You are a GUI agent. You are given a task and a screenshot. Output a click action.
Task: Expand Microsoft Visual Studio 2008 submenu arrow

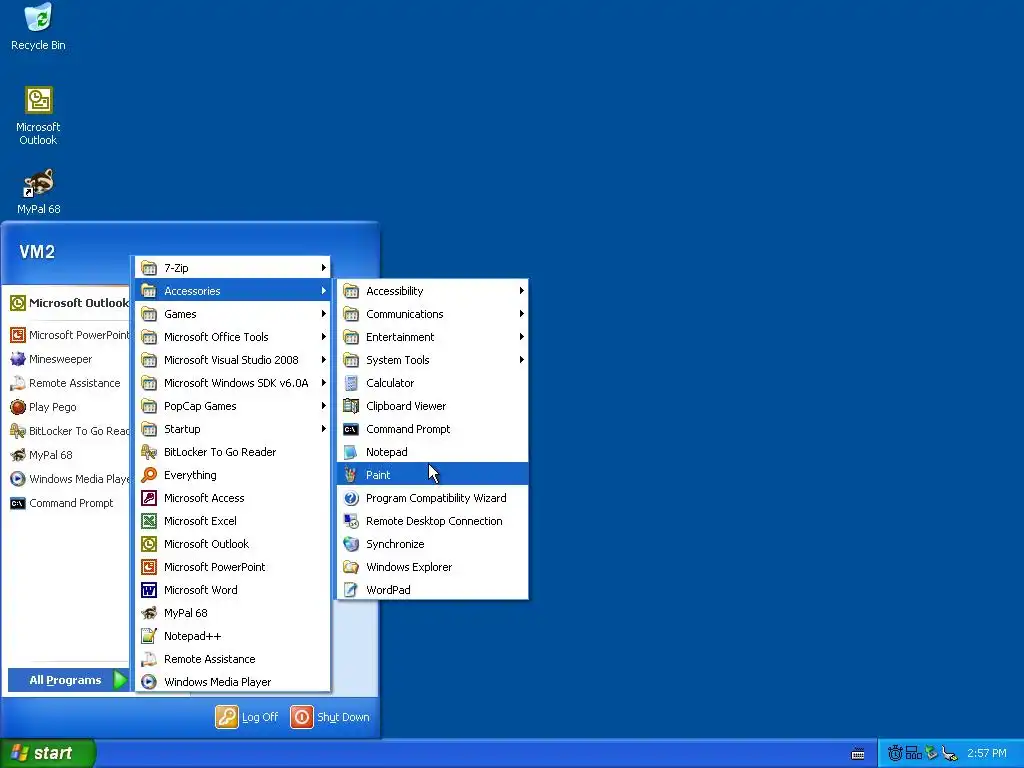tap(323, 360)
